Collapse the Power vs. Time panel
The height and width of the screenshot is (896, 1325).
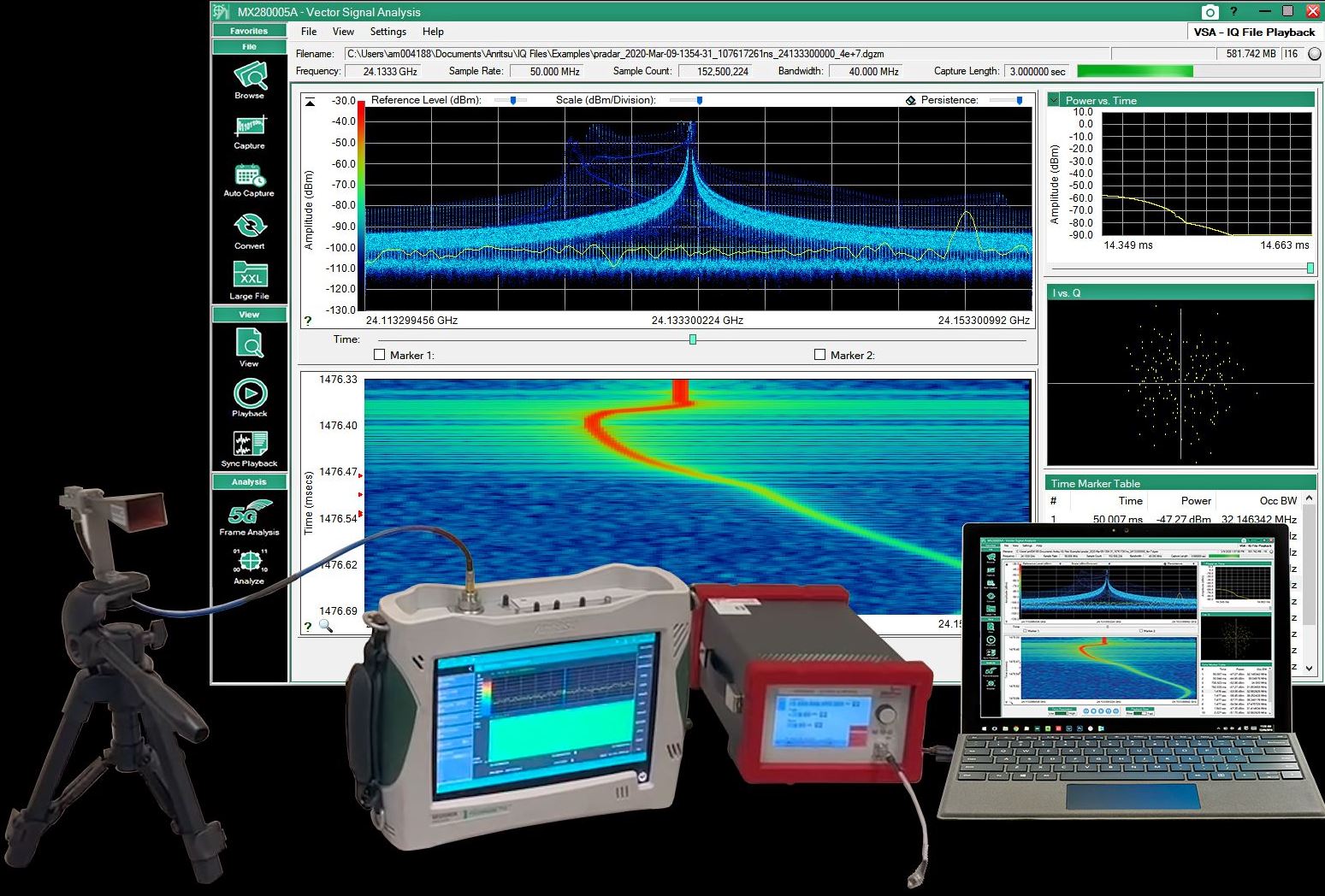coord(1054,100)
